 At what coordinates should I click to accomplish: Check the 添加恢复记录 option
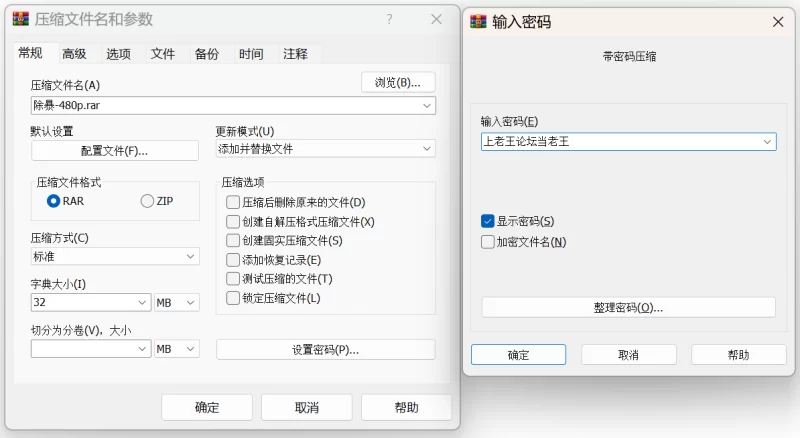pos(233,260)
